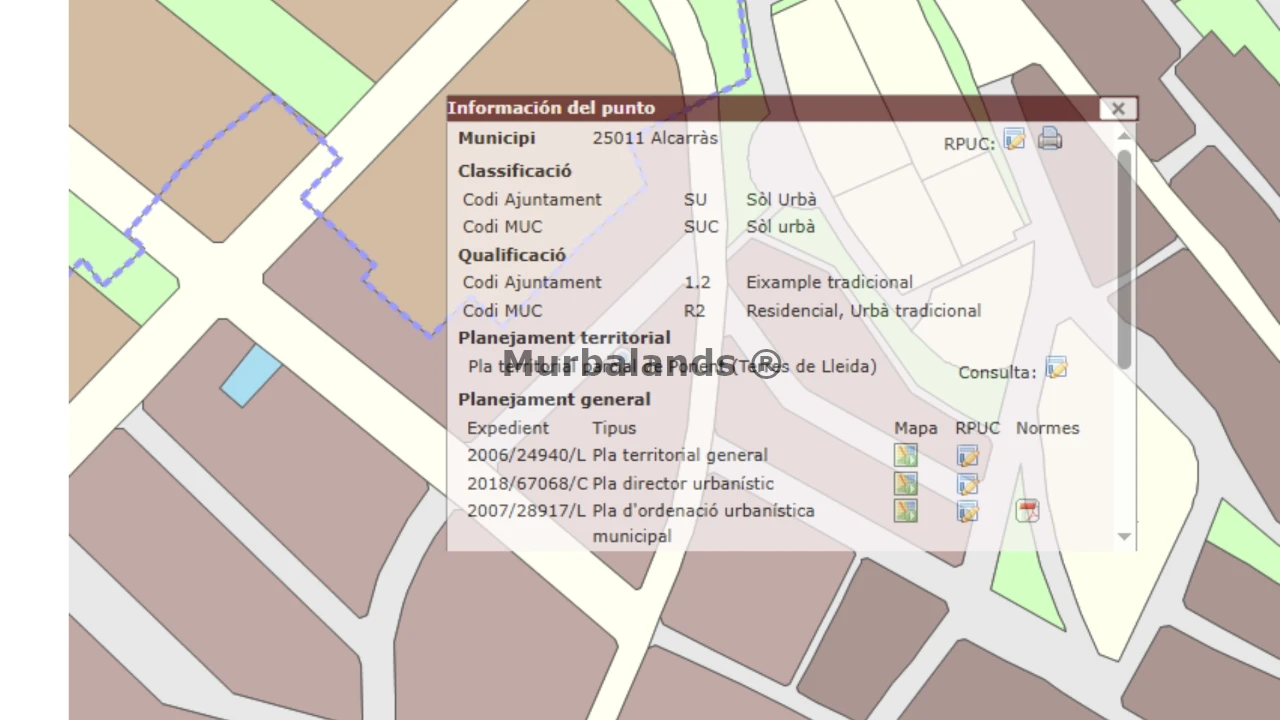This screenshot has width=1280, height=720.
Task: Click the scroll-up arrow in info panel
Action: pos(1124,135)
